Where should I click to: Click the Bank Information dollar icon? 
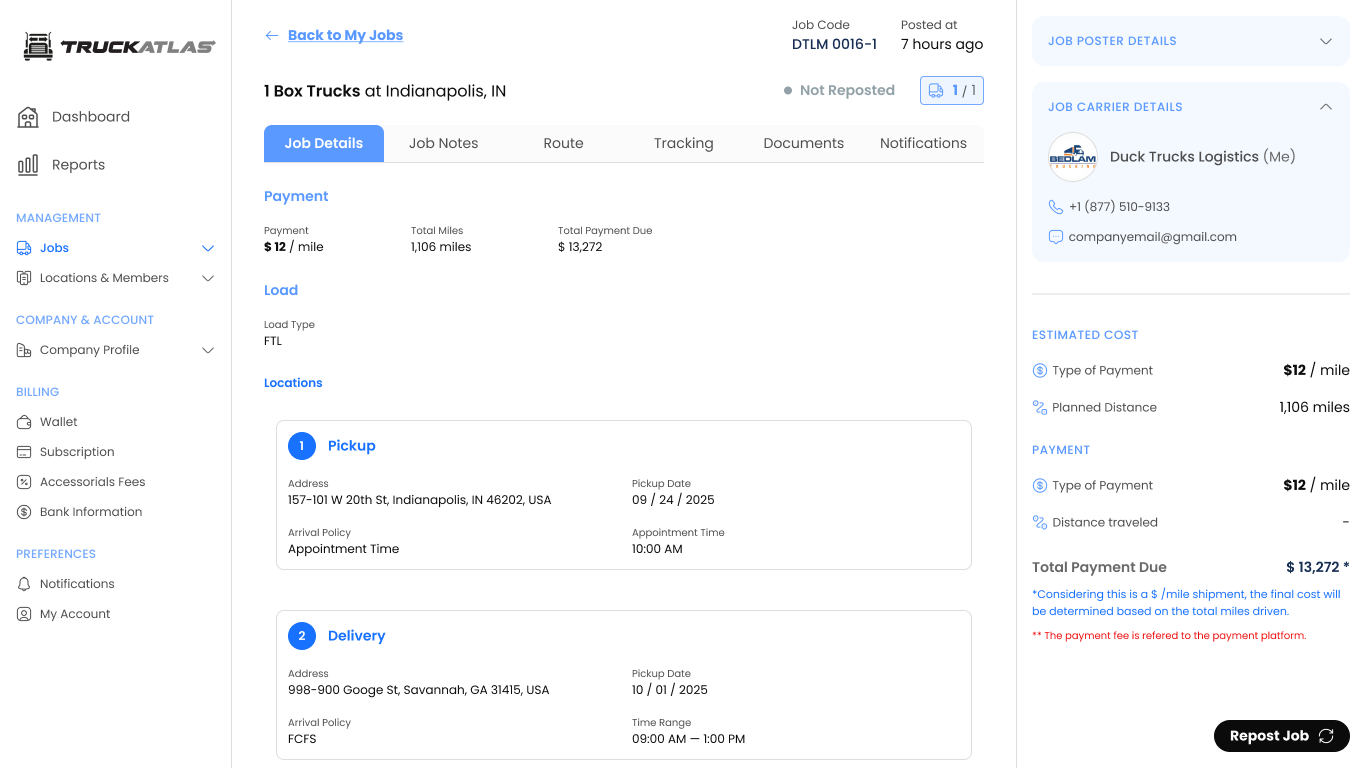[x=24, y=512]
